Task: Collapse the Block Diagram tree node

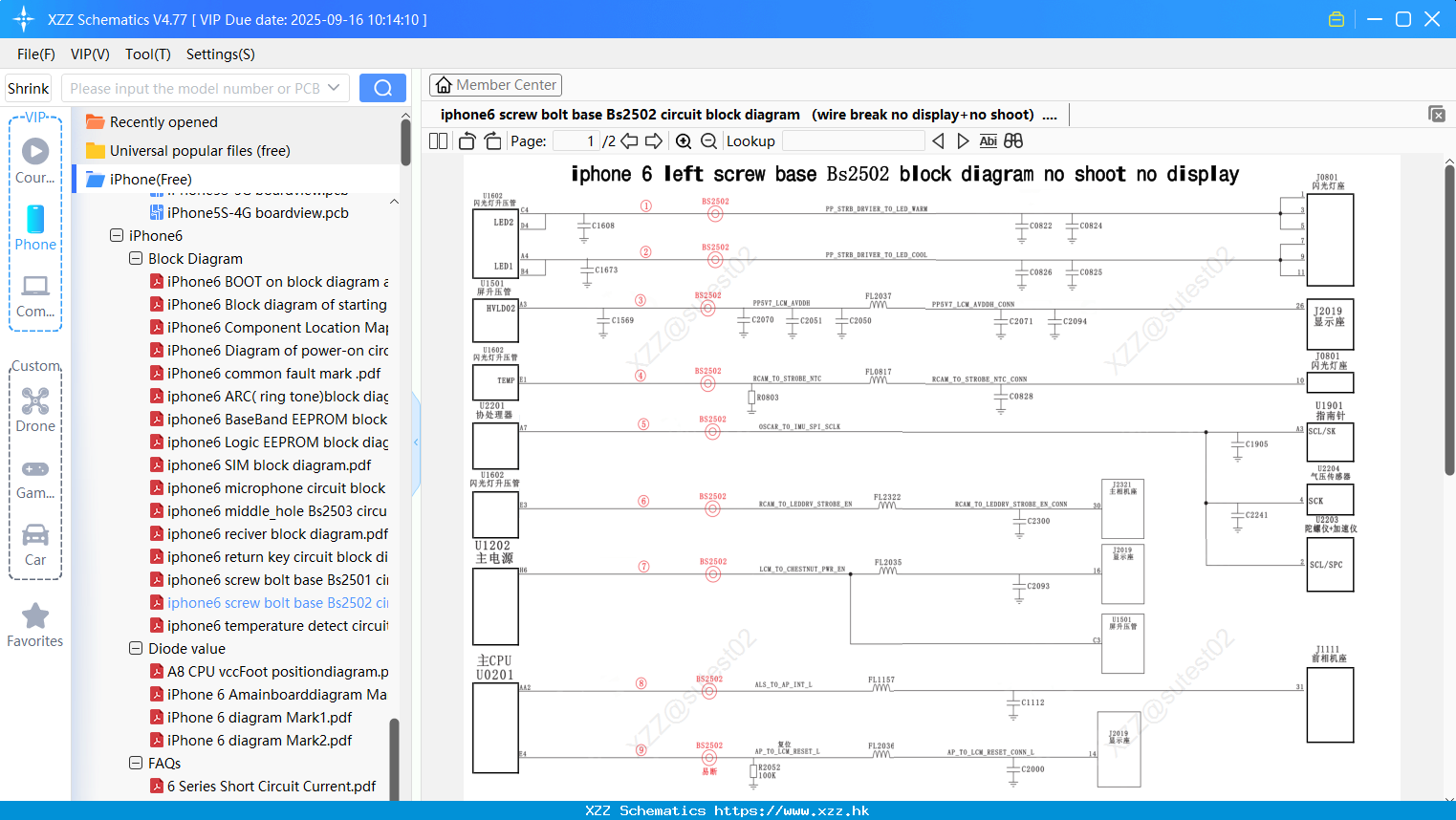Action: coord(136,258)
